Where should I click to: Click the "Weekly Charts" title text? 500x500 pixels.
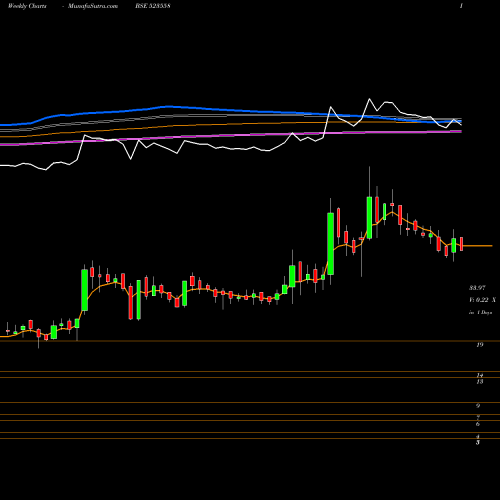click(27, 6)
